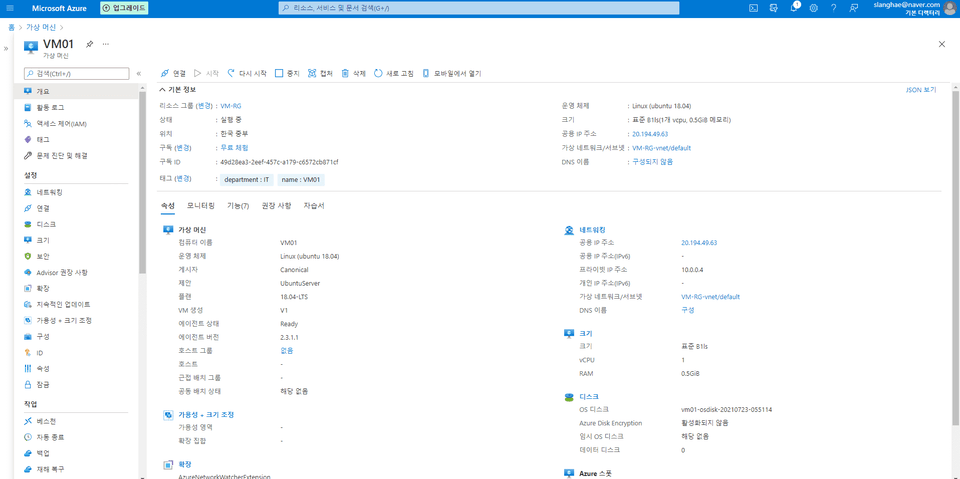Viewport: 960px width, 479px height.
Task: Switch to the 기능(7) tab
Action: pos(238,206)
